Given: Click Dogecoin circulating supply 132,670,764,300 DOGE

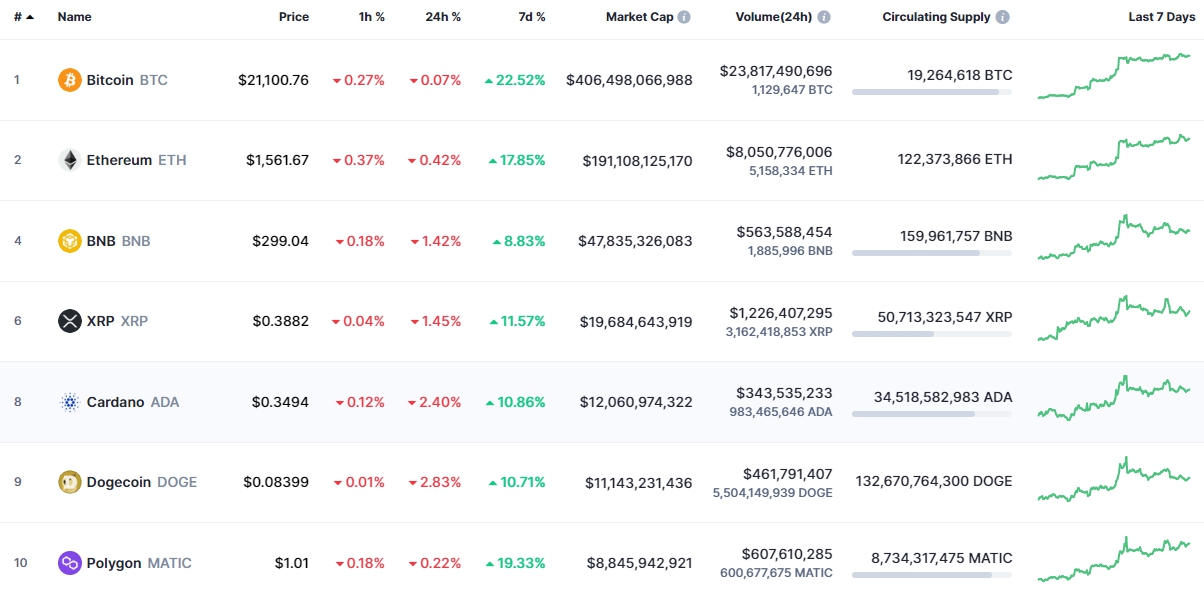Looking at the screenshot, I should [934, 482].
